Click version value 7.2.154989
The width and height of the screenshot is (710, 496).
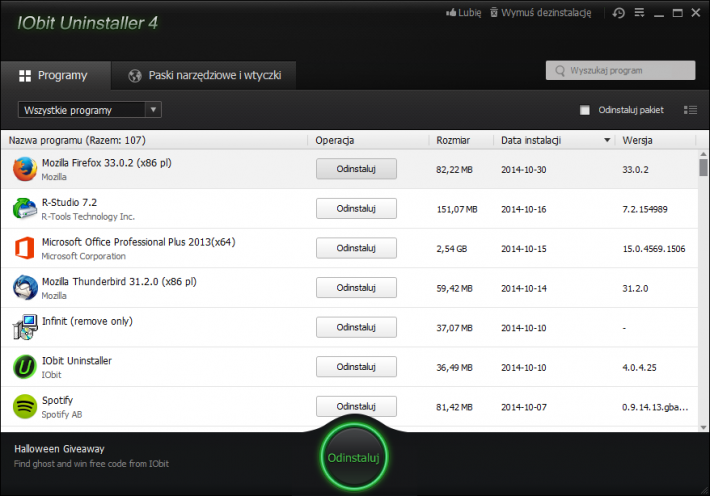point(645,209)
